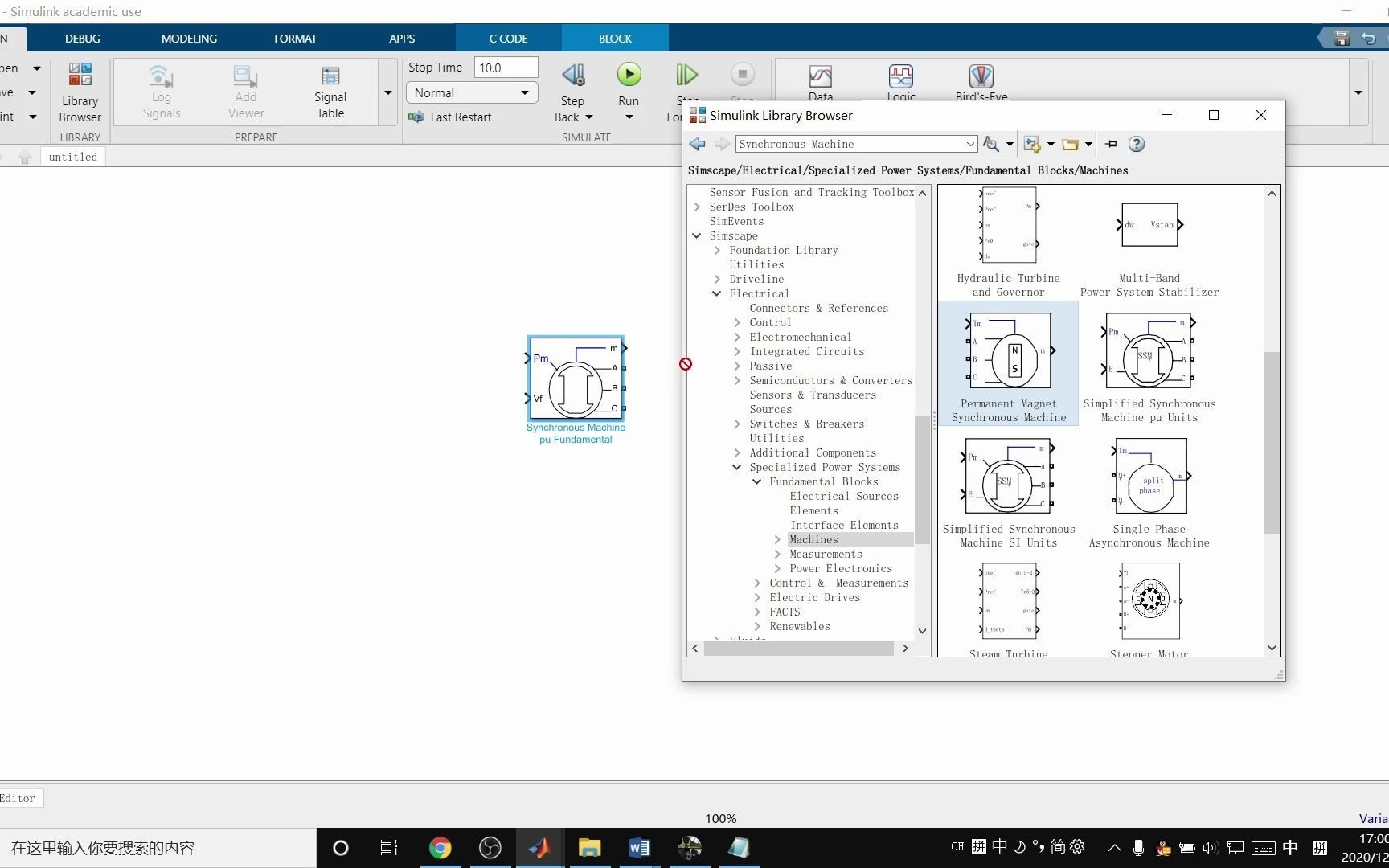Open the Step Back dropdown arrow
This screenshot has width=1389, height=868.
click(x=588, y=117)
